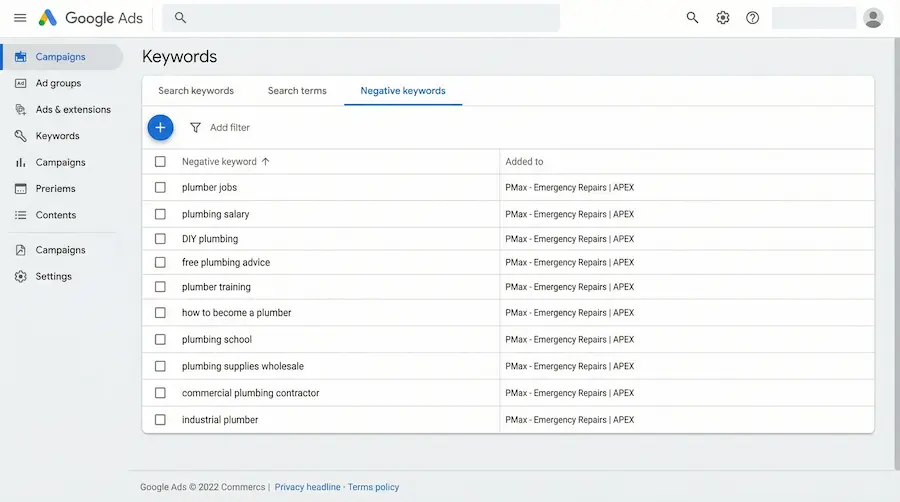Click the Settings gear icon in sidebar

point(21,277)
